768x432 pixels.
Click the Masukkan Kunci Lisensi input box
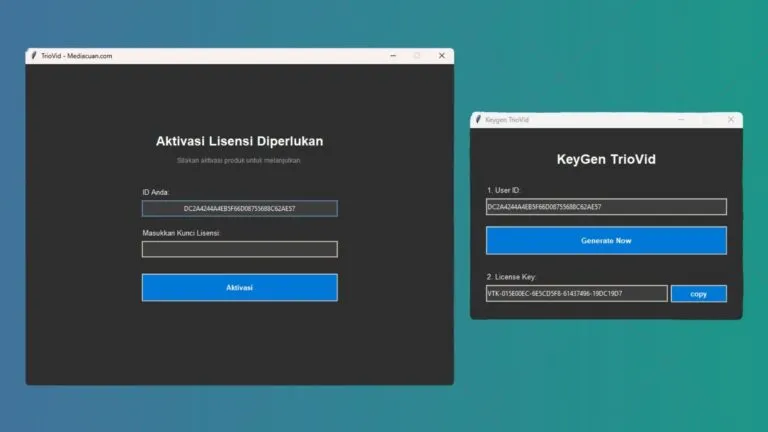click(239, 249)
